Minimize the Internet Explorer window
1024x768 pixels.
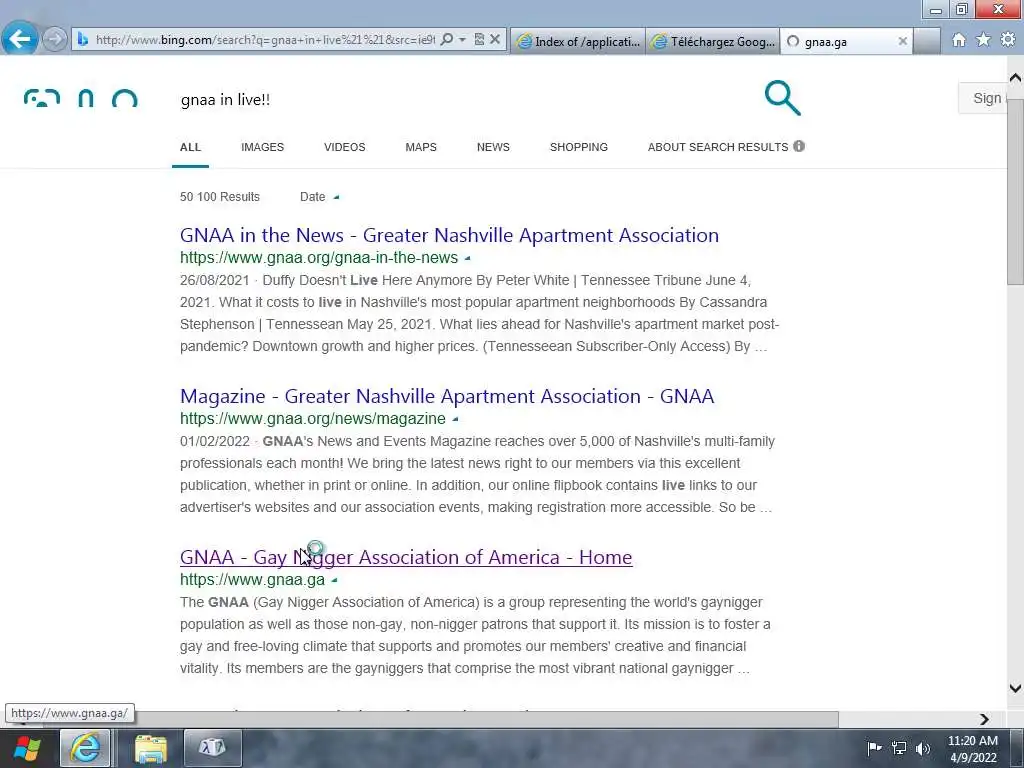(935, 9)
